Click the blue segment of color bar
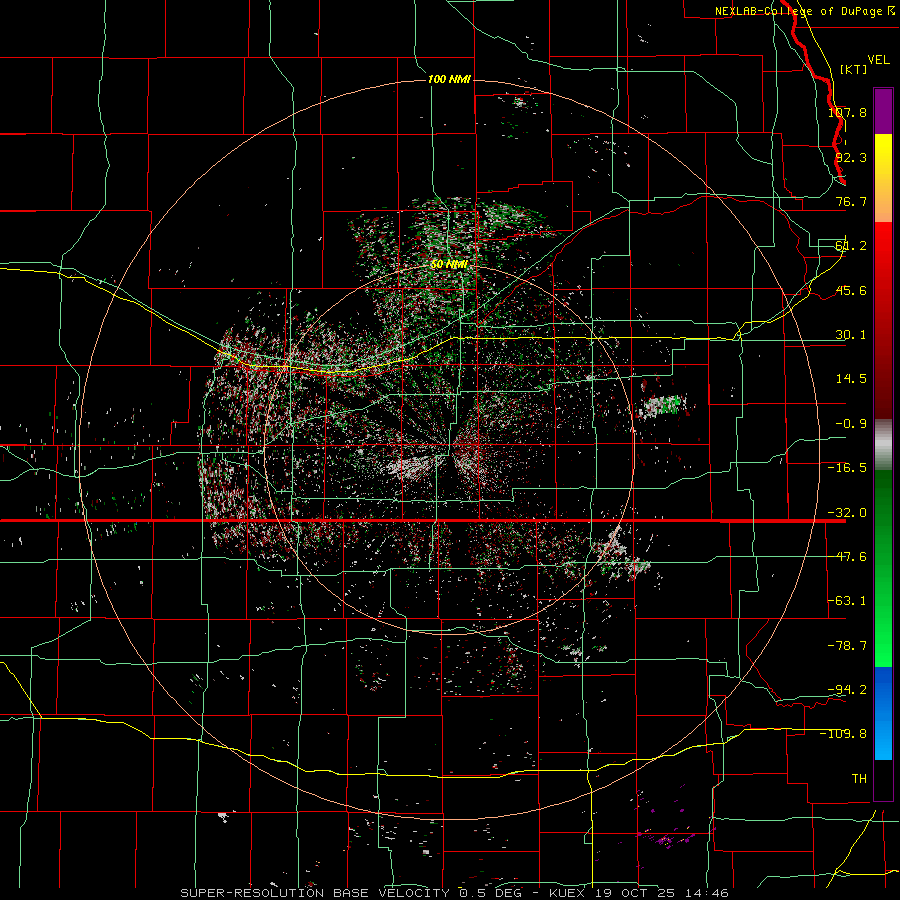The image size is (900, 900). click(883, 713)
